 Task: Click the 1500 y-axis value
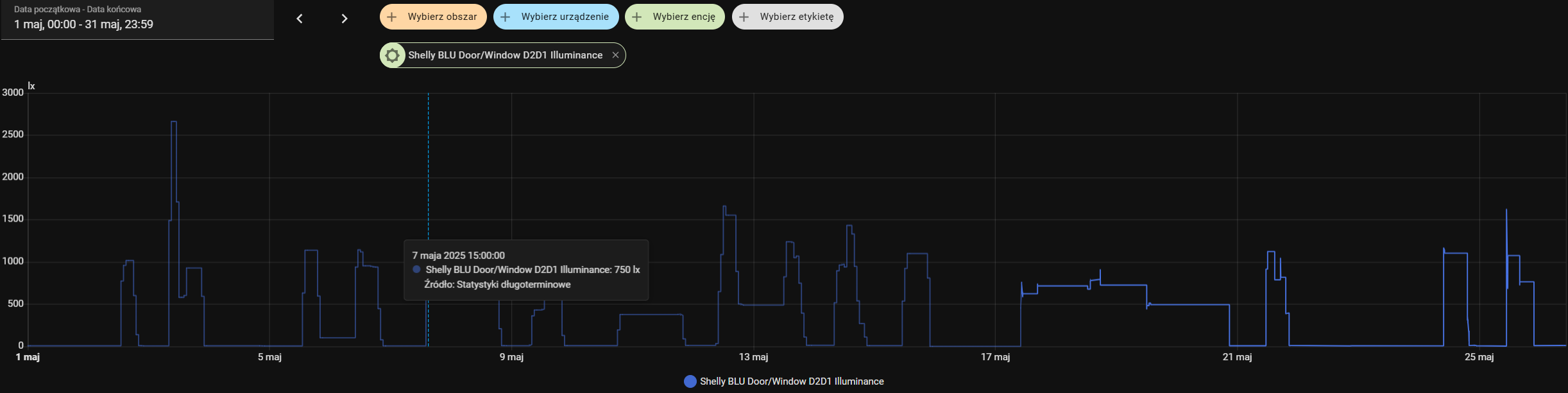13,219
